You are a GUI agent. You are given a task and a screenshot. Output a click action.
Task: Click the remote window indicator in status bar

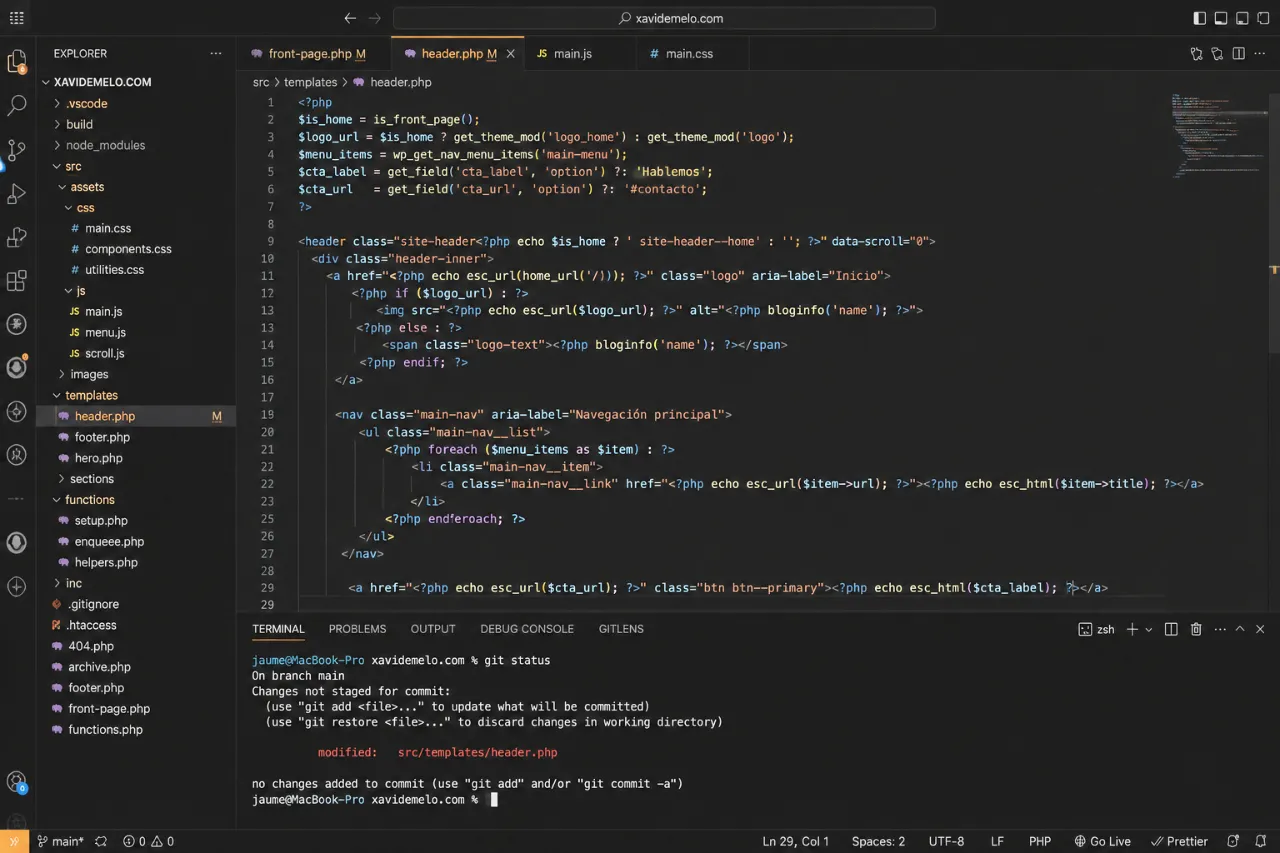14,841
